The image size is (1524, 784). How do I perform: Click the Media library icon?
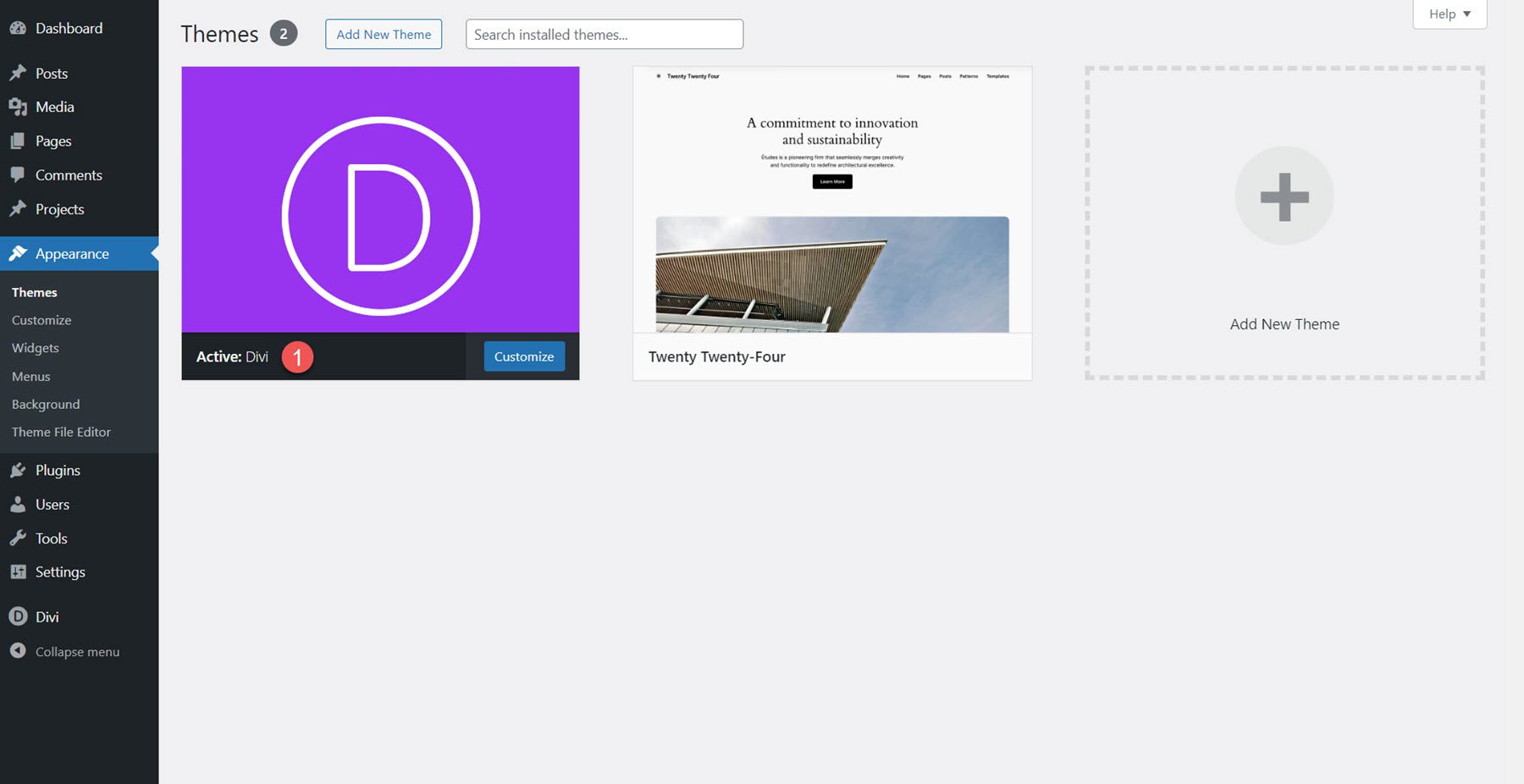(19, 107)
